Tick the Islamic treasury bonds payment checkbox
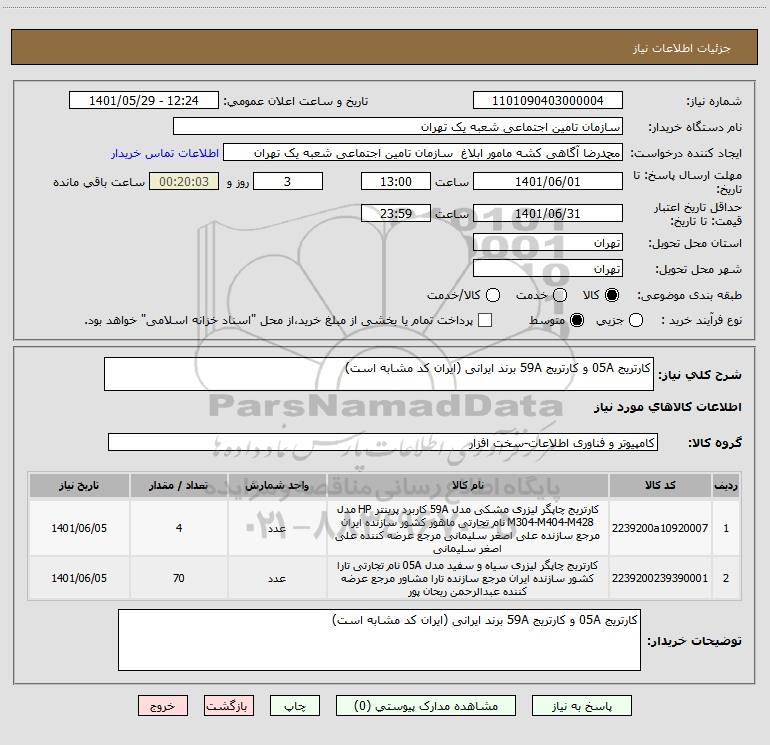This screenshot has height=745, width=770. (485, 320)
